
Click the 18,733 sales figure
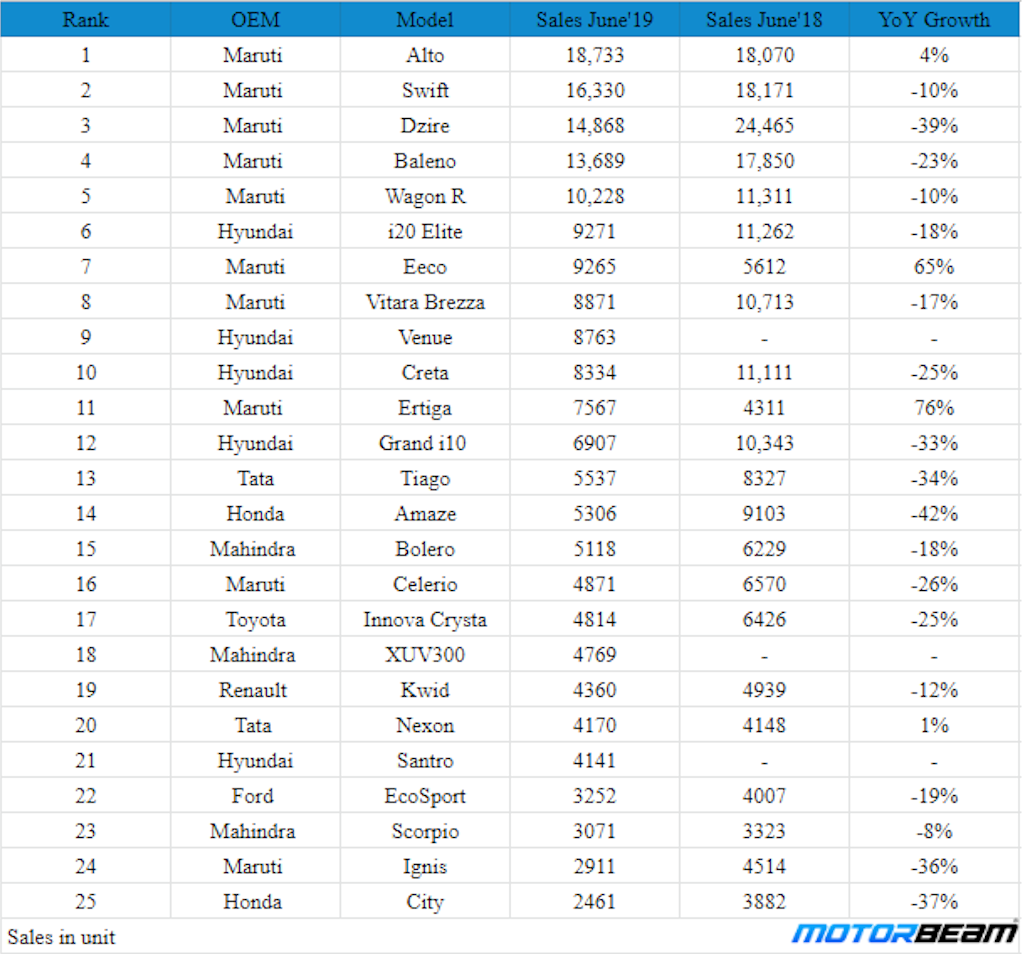tap(595, 55)
